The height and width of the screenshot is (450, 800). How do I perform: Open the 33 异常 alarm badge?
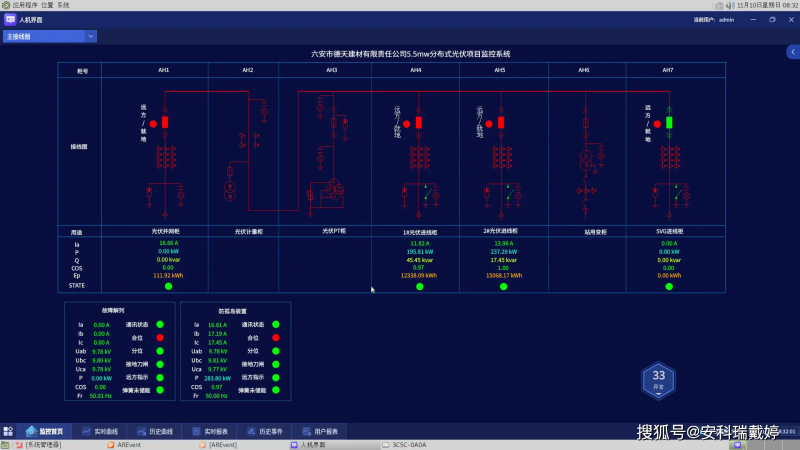658,380
